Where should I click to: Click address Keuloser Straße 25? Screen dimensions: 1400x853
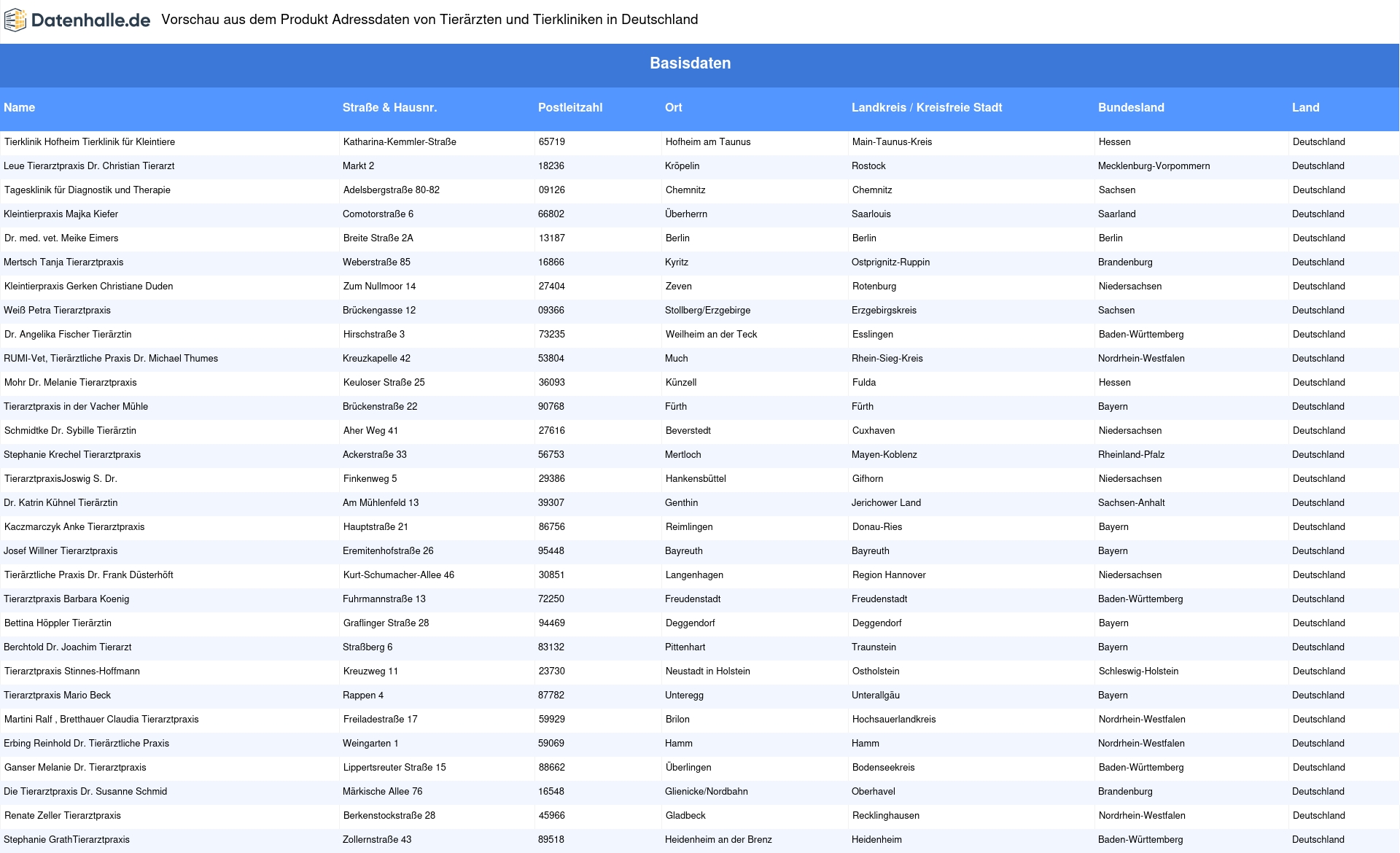pos(384,383)
